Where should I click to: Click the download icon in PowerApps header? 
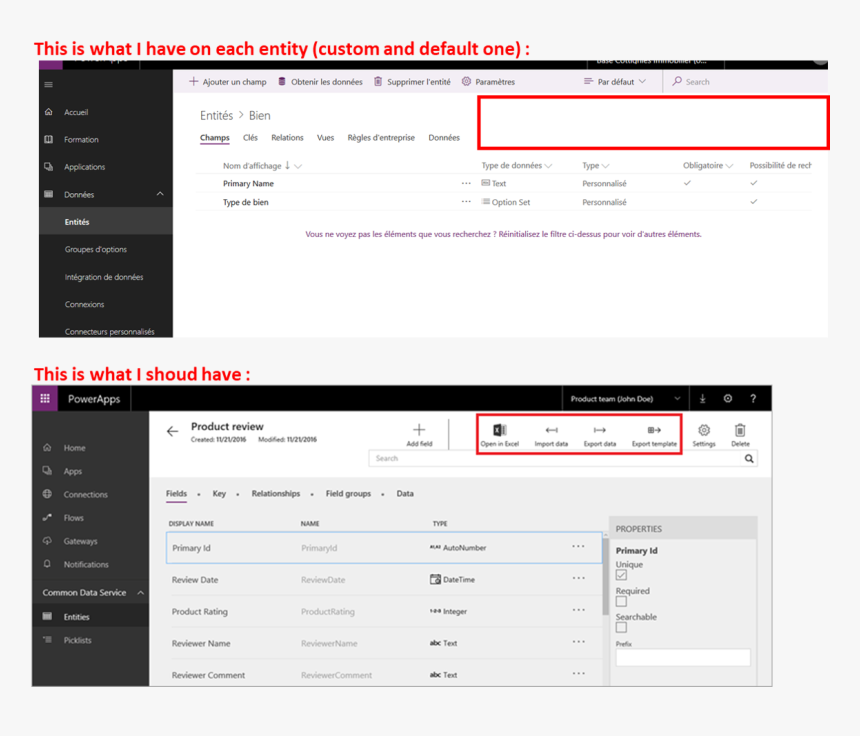point(703,399)
